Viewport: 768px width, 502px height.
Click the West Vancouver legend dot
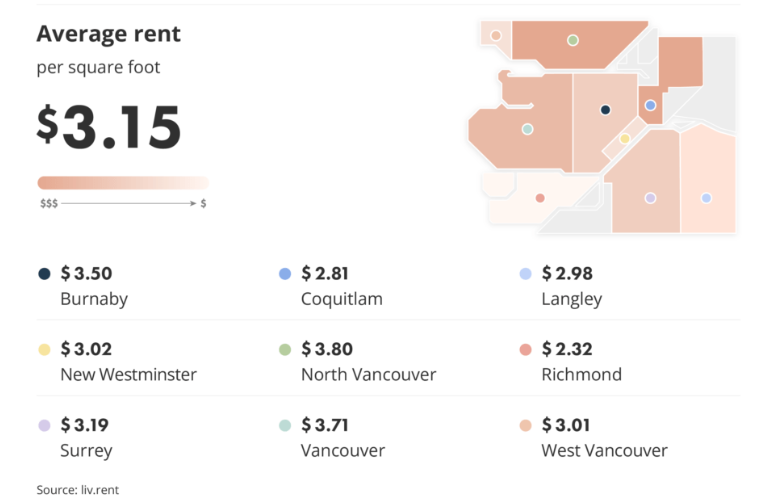tap(526, 425)
